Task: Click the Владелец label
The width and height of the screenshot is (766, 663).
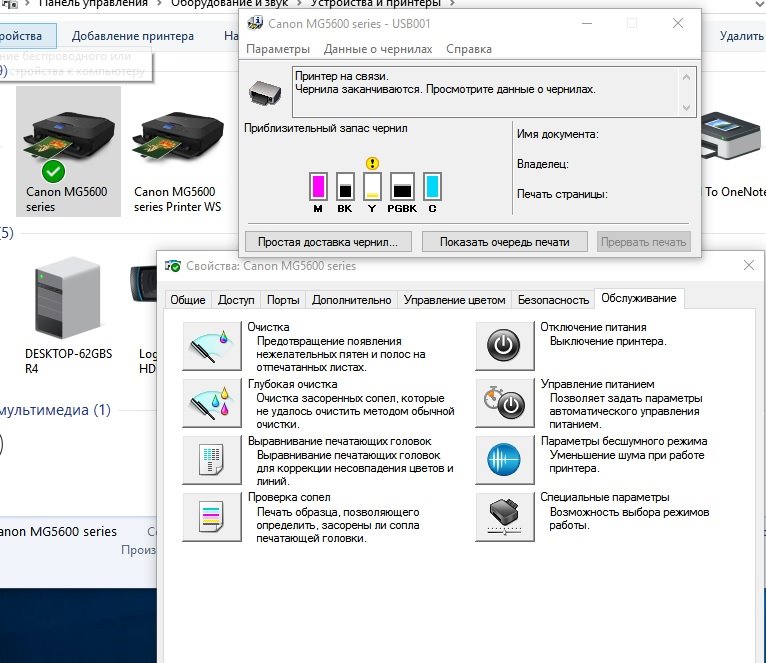Action: 543,164
